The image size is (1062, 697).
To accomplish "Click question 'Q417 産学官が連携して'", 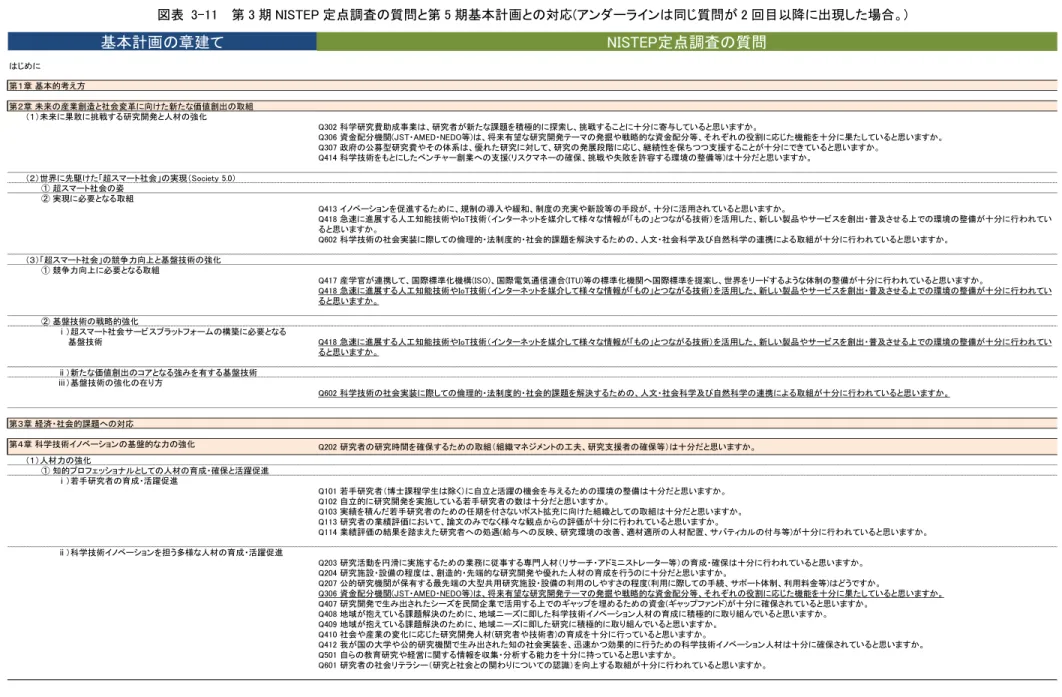I will pos(651,280).
